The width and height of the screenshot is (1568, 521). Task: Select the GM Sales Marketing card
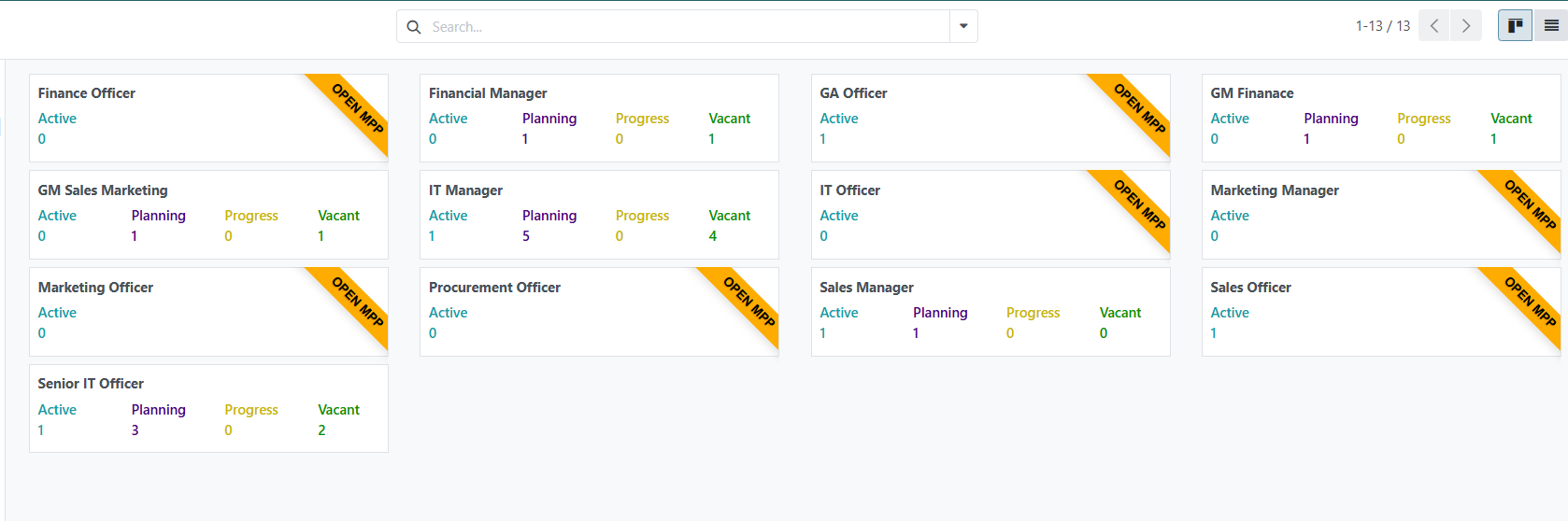point(103,190)
